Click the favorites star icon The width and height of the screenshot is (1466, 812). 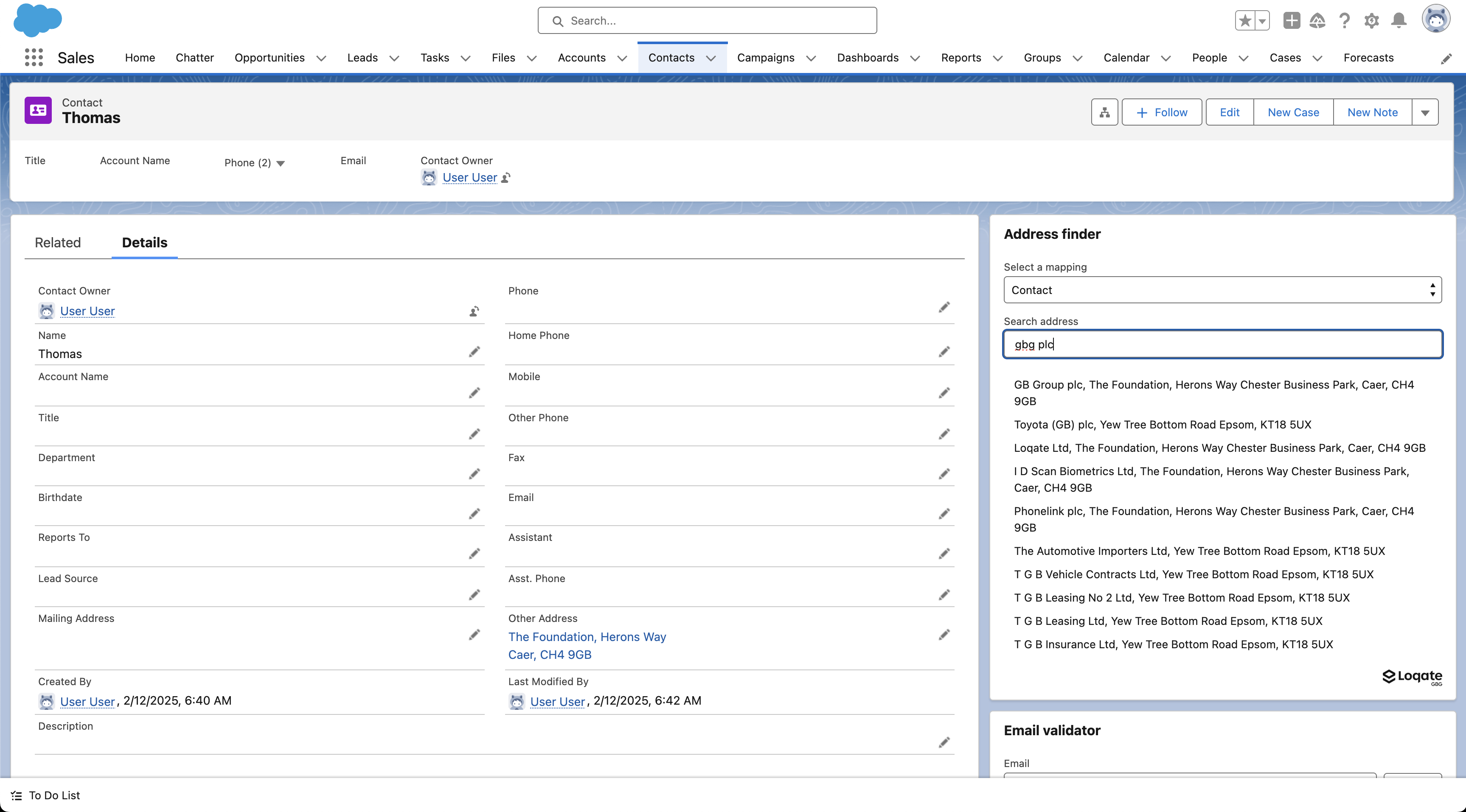1244,21
